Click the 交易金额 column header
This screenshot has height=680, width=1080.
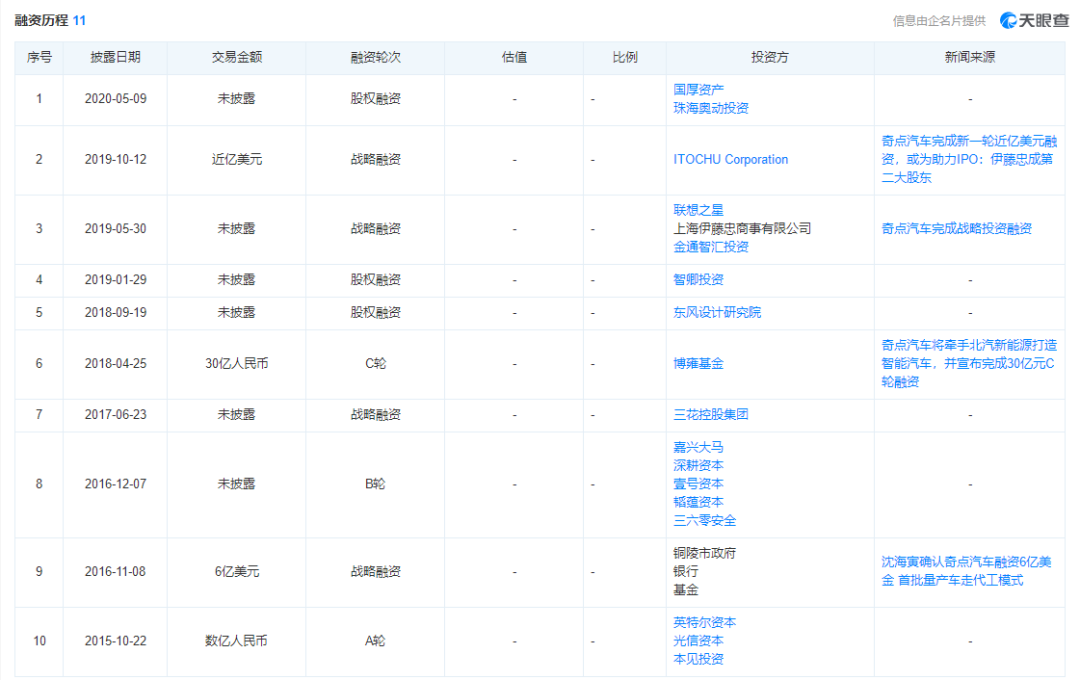[237, 57]
